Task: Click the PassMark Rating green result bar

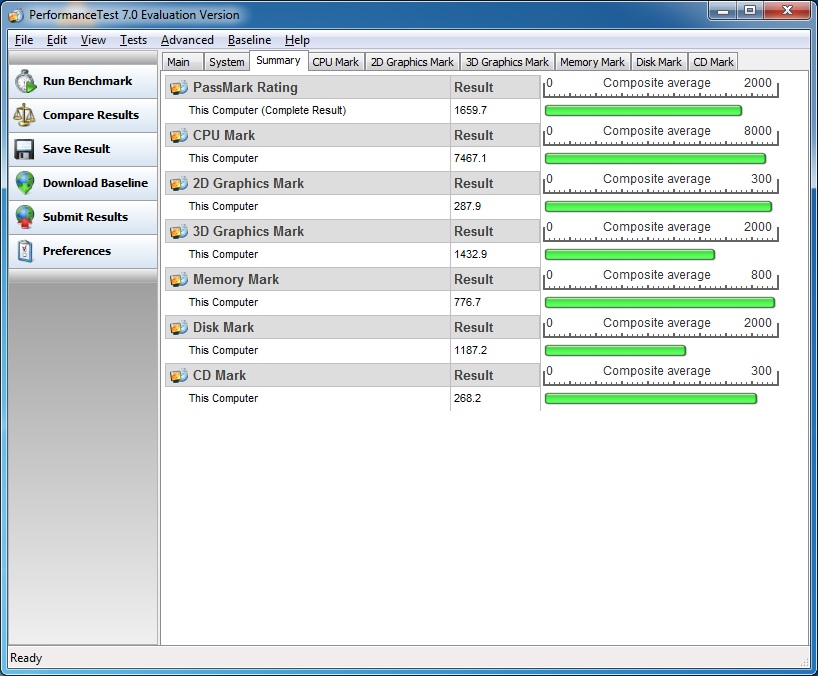Action: coord(643,111)
